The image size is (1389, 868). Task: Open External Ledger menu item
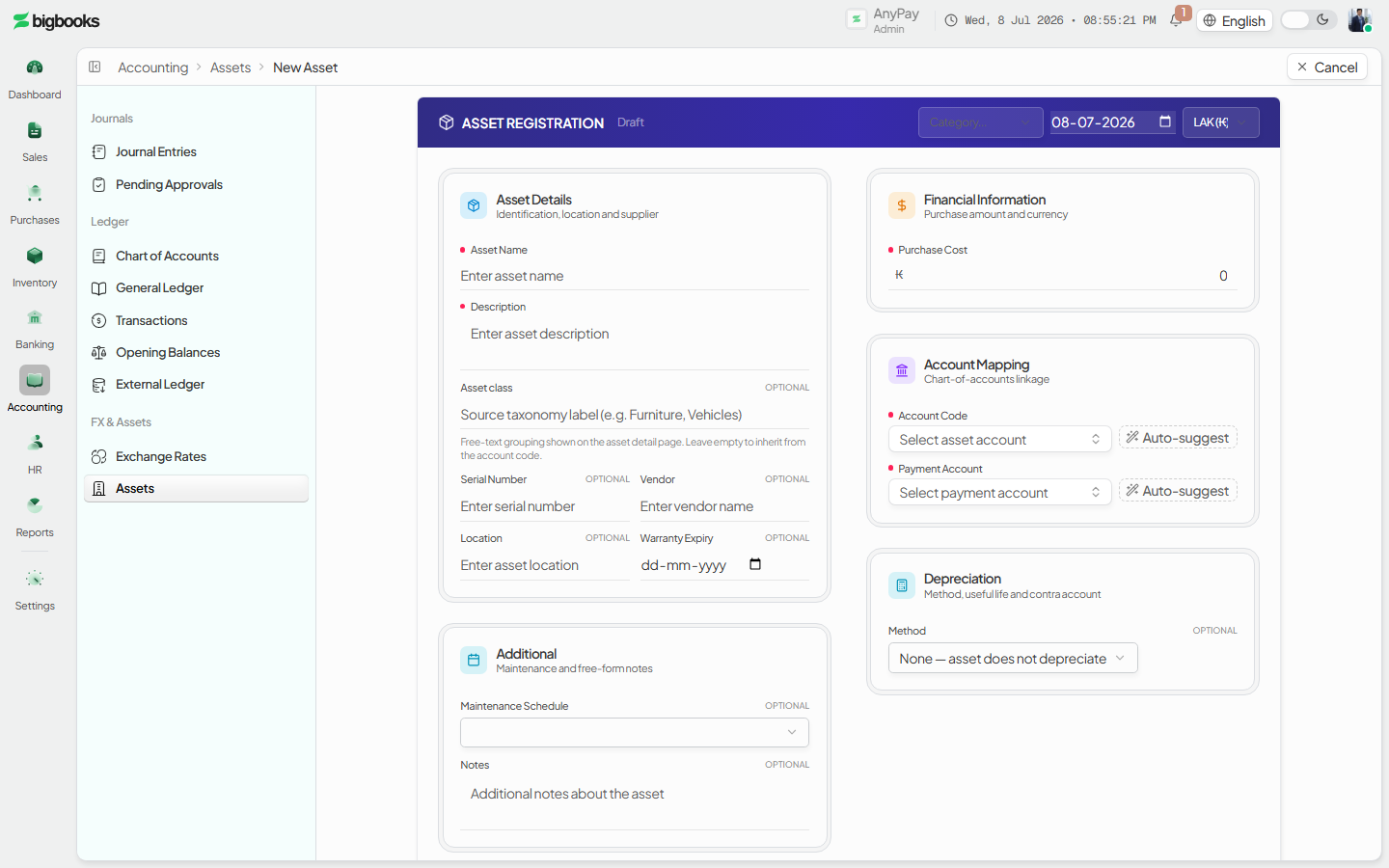(196, 384)
